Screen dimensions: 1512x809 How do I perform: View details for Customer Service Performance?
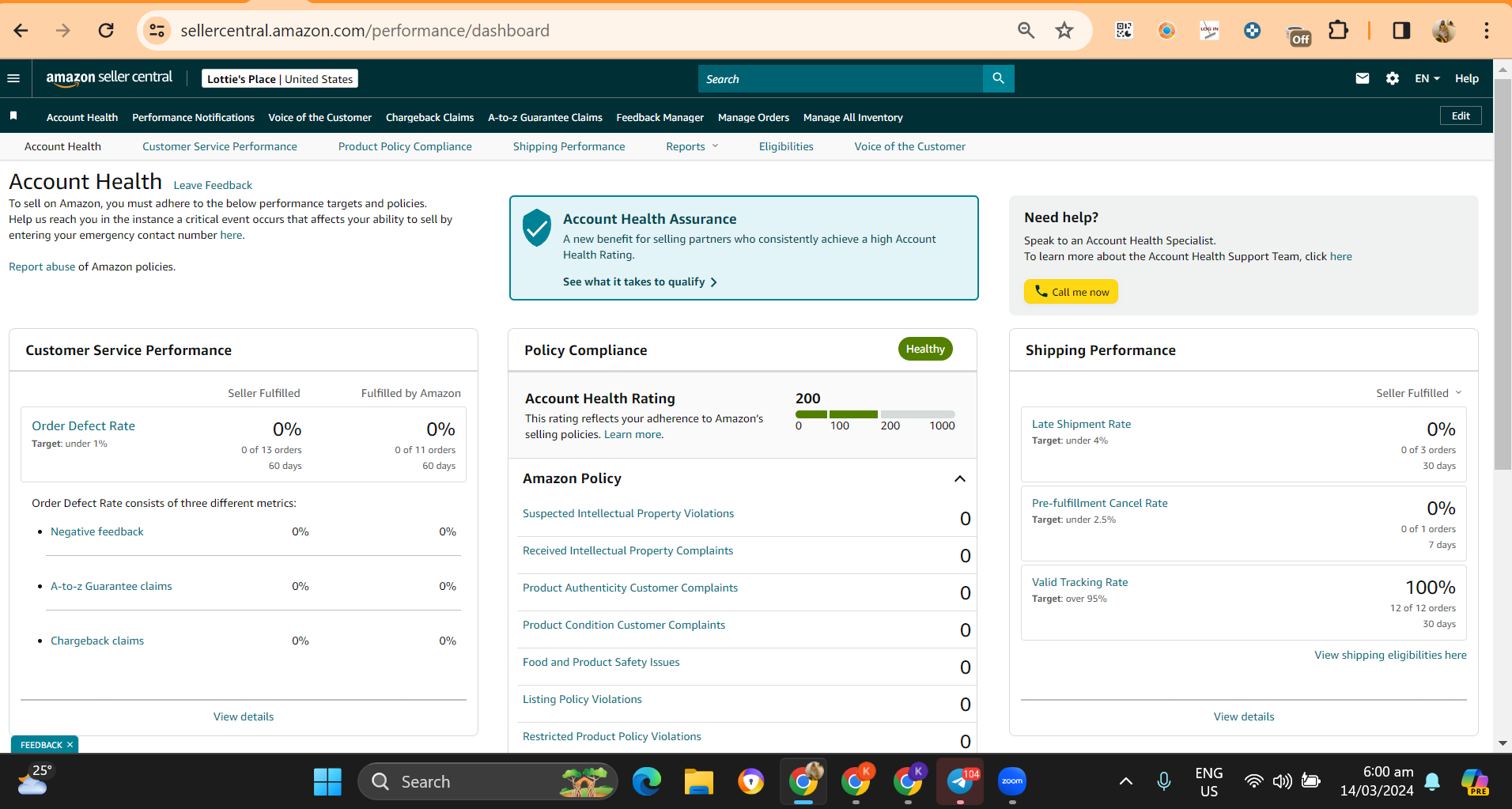coord(244,716)
